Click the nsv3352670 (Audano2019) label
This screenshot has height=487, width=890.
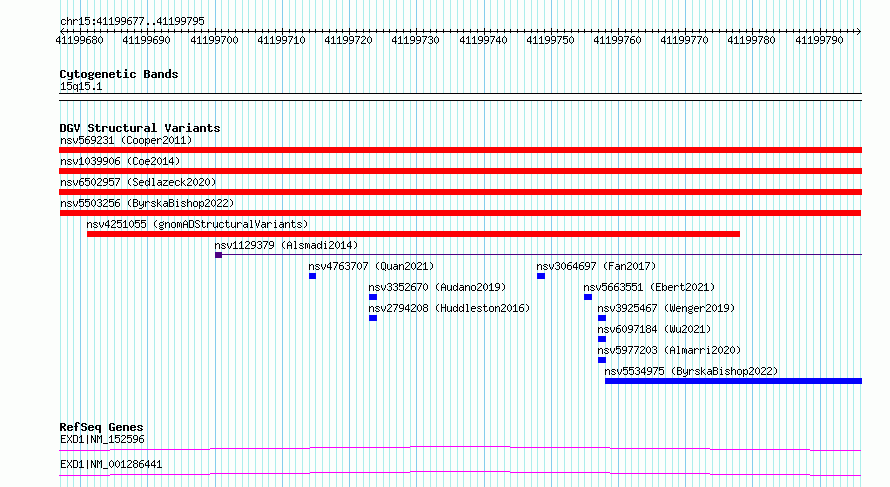tap(437, 287)
